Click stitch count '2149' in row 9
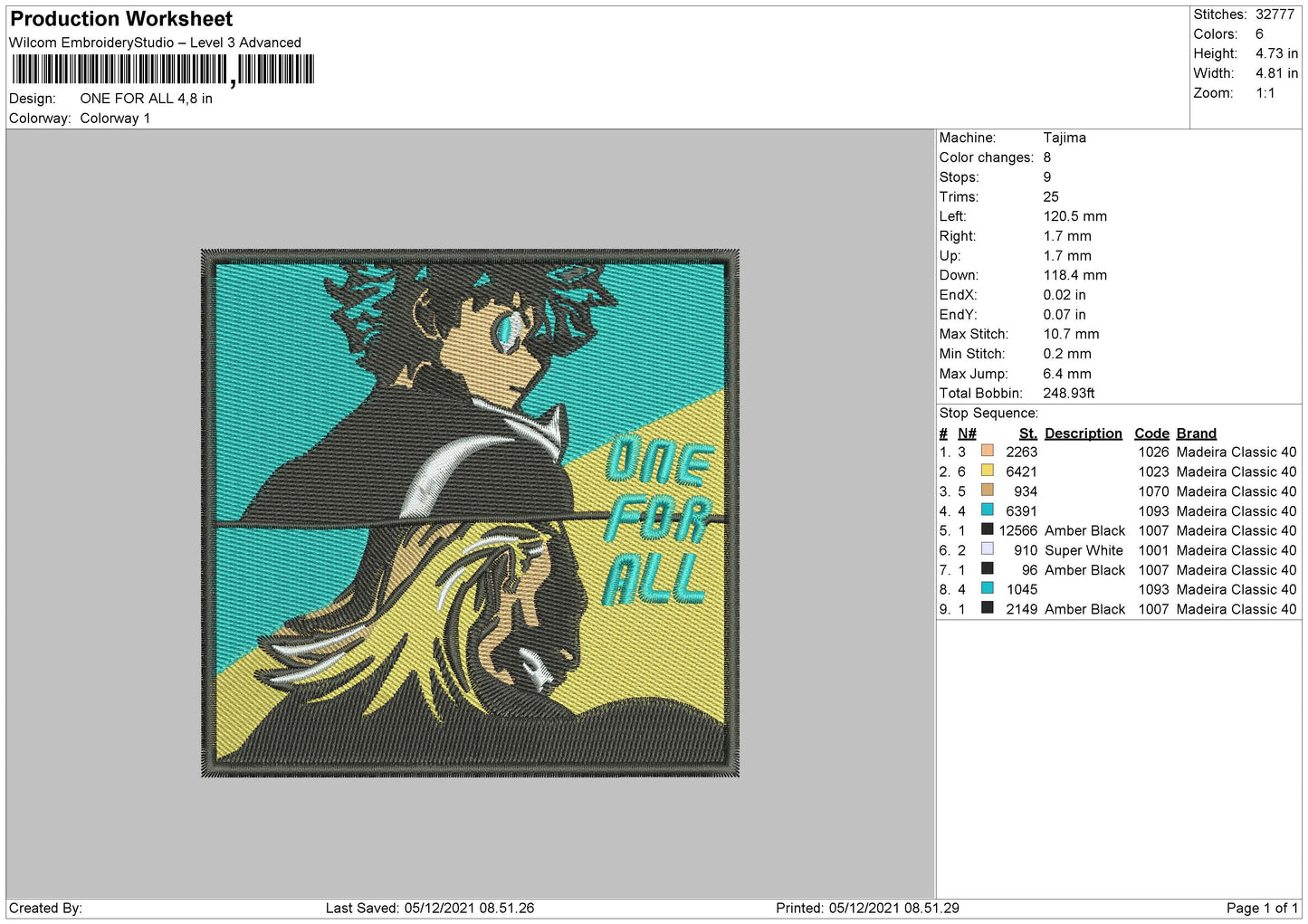The image size is (1308, 924). (1021, 609)
